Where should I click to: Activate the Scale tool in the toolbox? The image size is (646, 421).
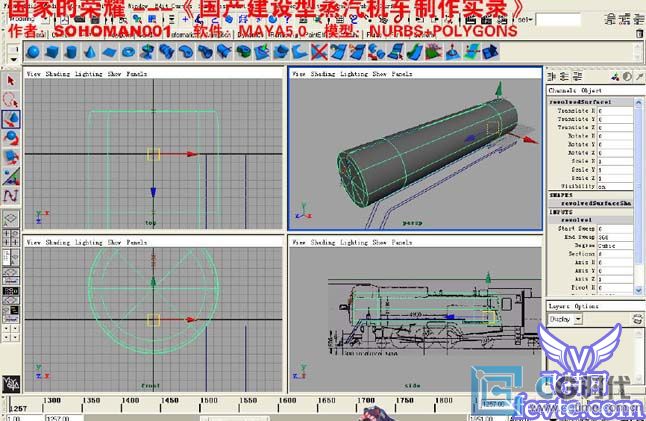11,157
